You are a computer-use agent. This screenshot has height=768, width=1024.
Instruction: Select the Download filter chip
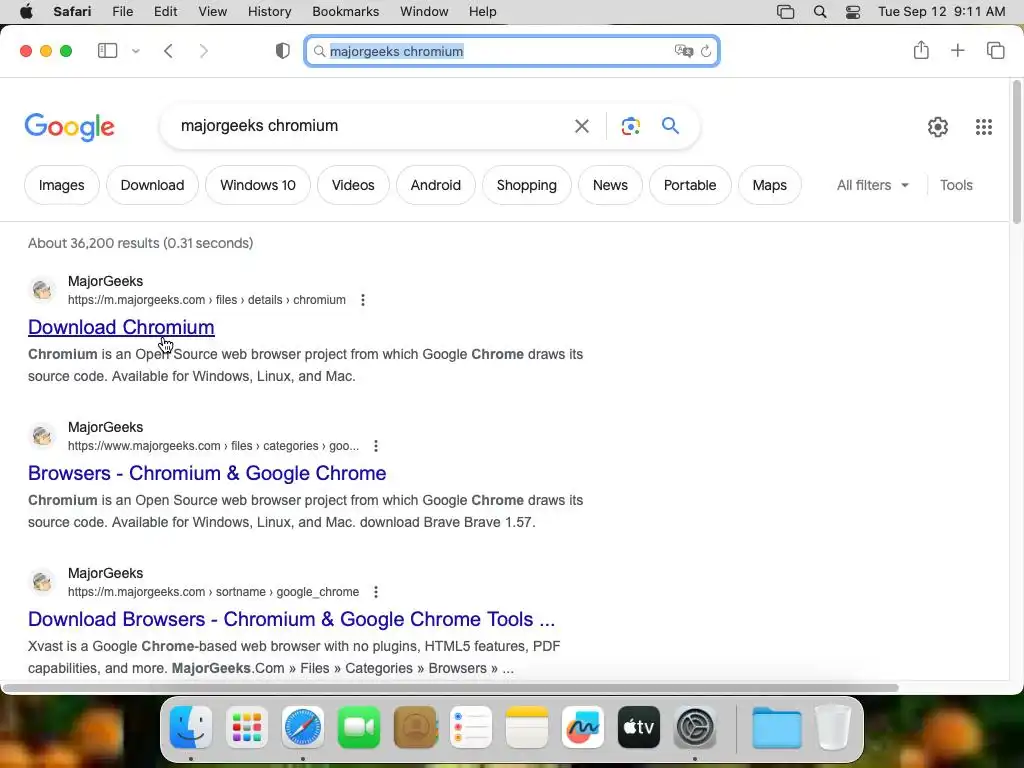point(152,185)
